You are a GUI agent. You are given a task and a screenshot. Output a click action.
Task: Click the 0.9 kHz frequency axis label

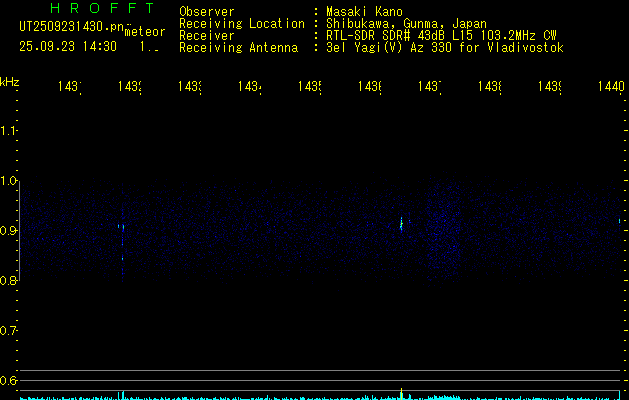click(8, 231)
